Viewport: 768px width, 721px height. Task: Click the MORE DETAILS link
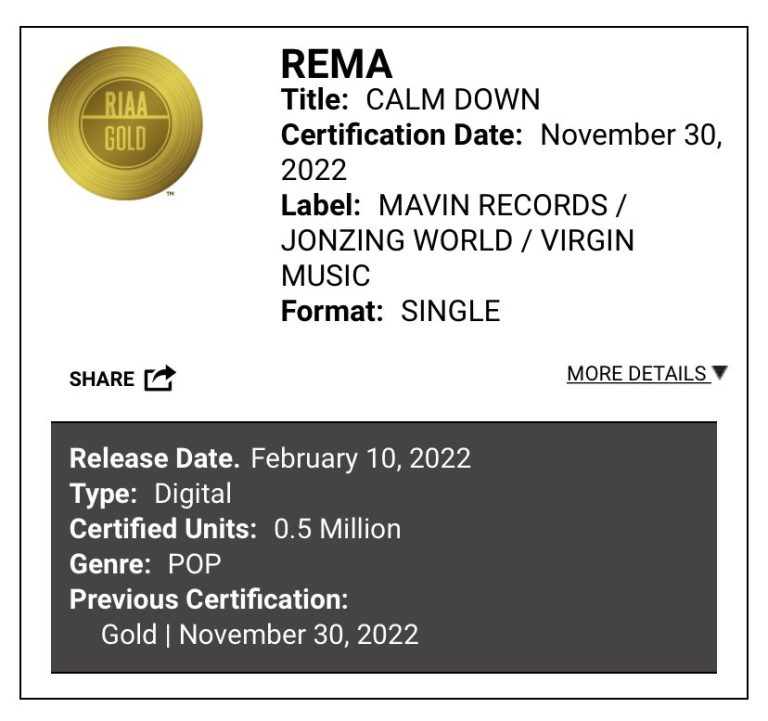[x=637, y=374]
